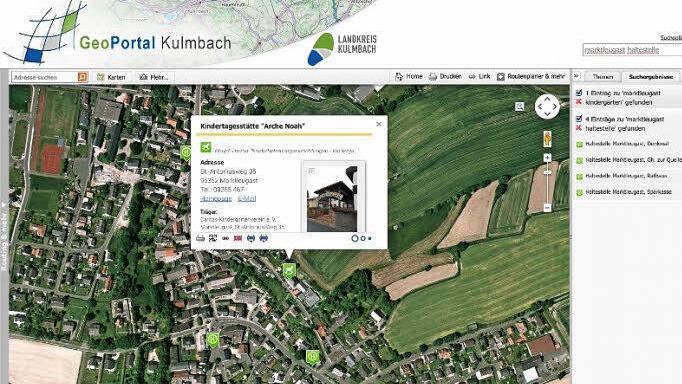Viewport: 682px width, 384px height.
Task: Open the Homepage link in popup
Action: point(216,199)
